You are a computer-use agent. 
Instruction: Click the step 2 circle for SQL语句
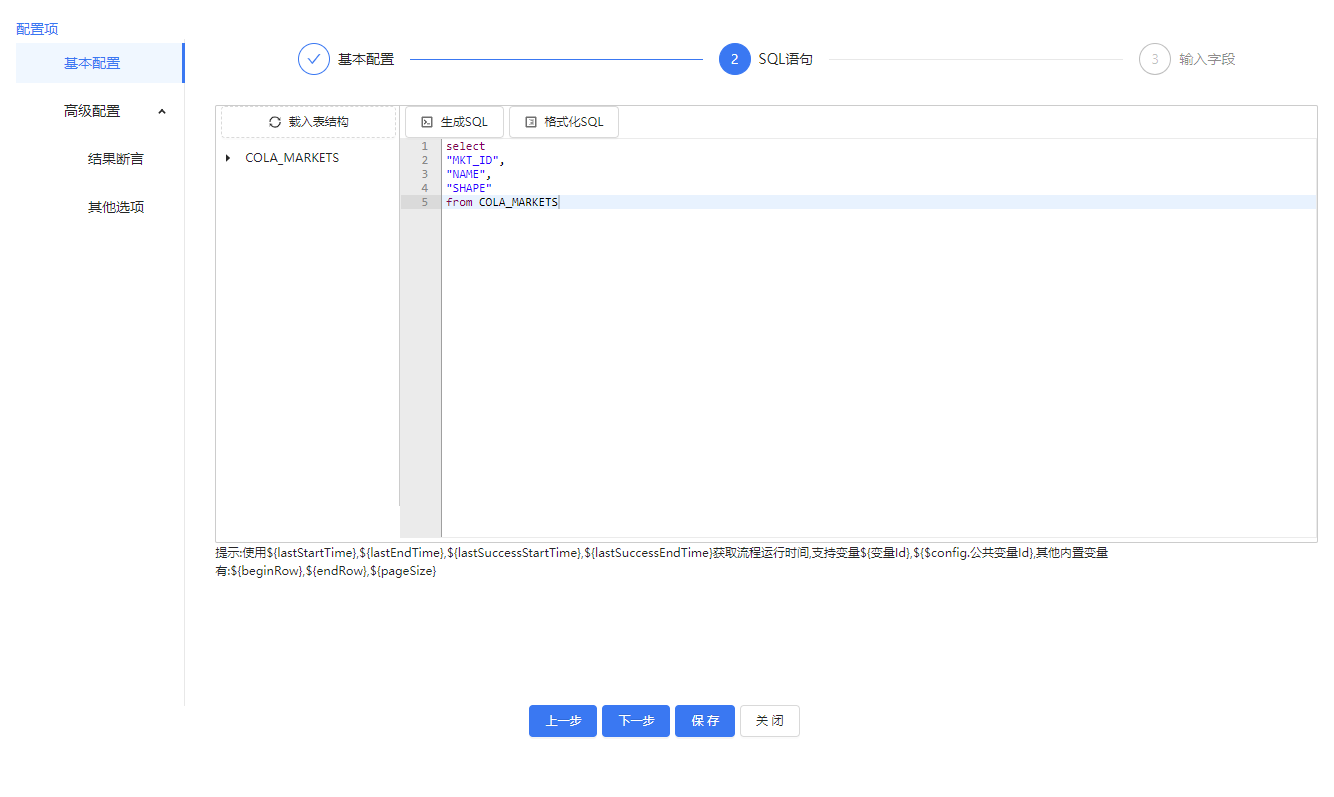[x=734, y=59]
